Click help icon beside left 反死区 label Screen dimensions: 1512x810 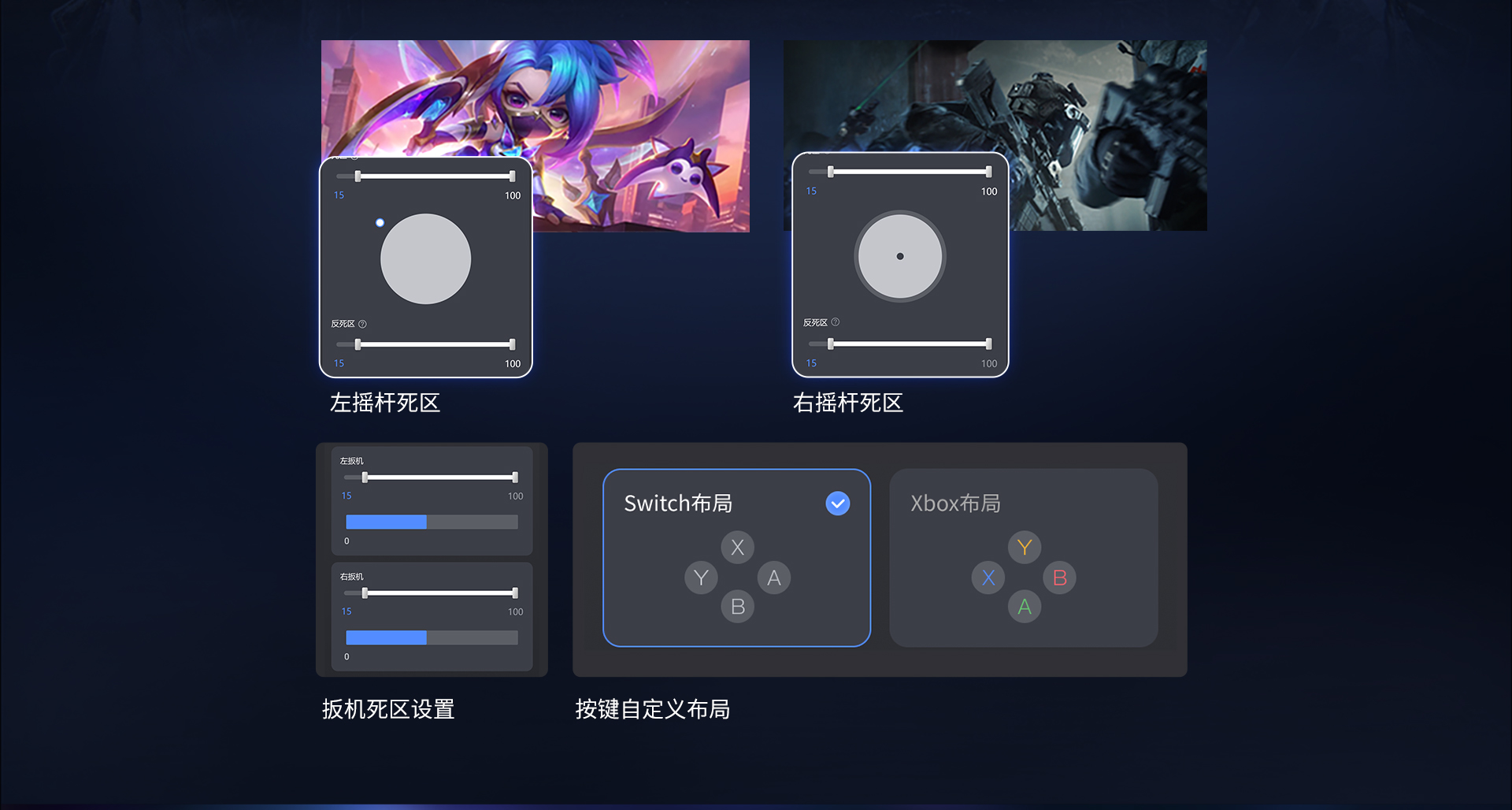tap(362, 324)
